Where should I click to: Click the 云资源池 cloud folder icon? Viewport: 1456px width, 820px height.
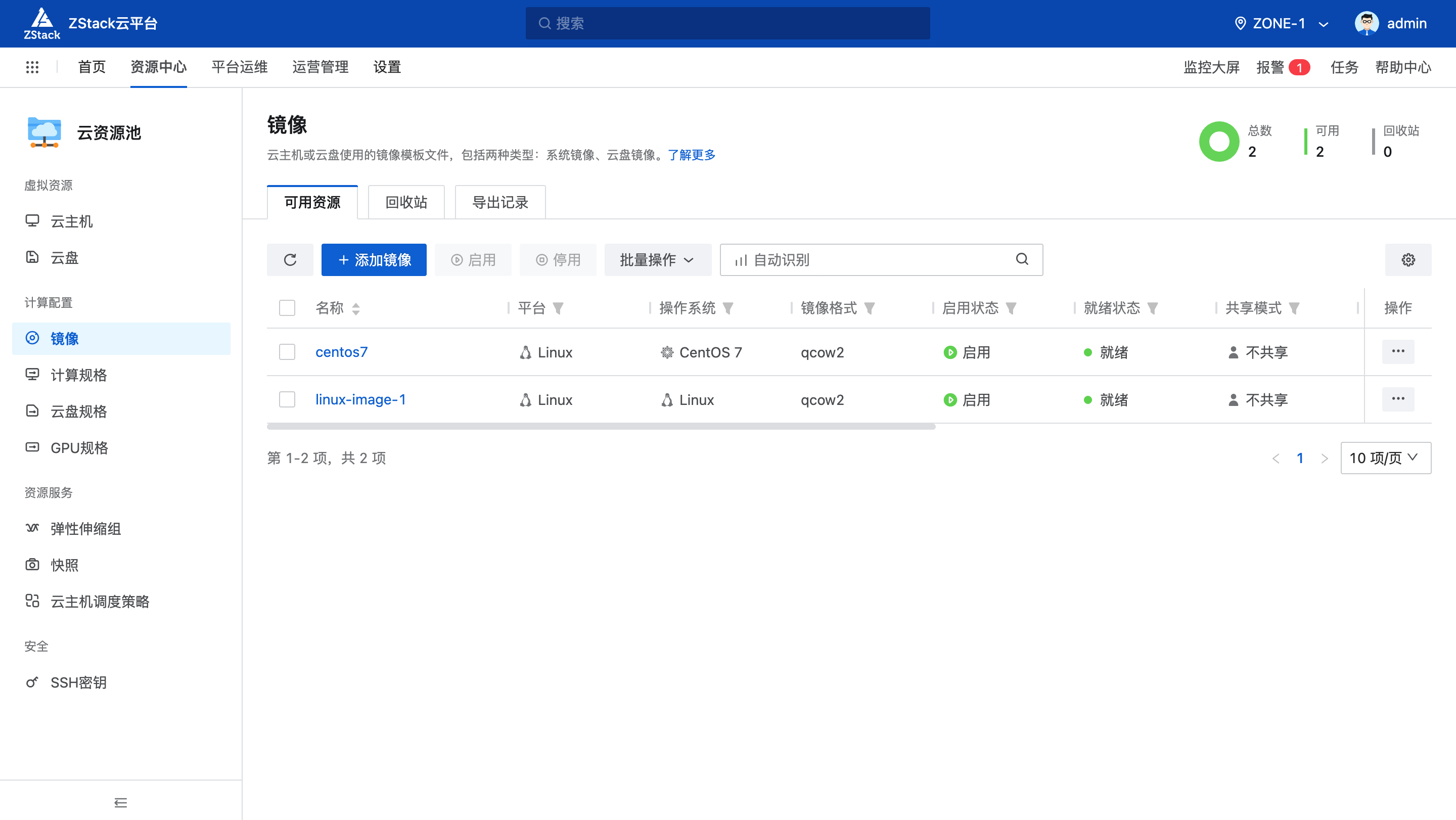pos(44,132)
